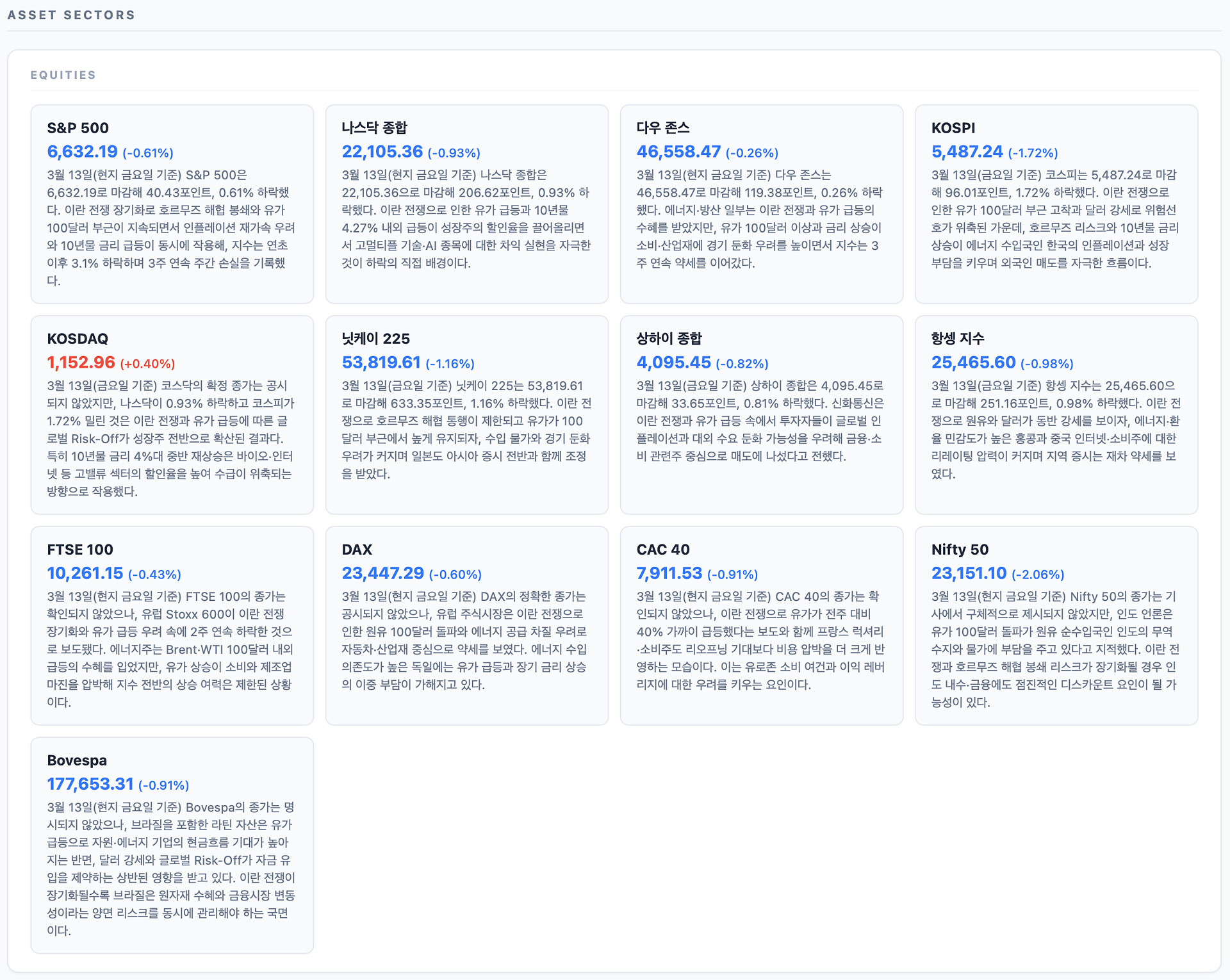
Task: Open the KOSDAQ card title
Action: 78,339
